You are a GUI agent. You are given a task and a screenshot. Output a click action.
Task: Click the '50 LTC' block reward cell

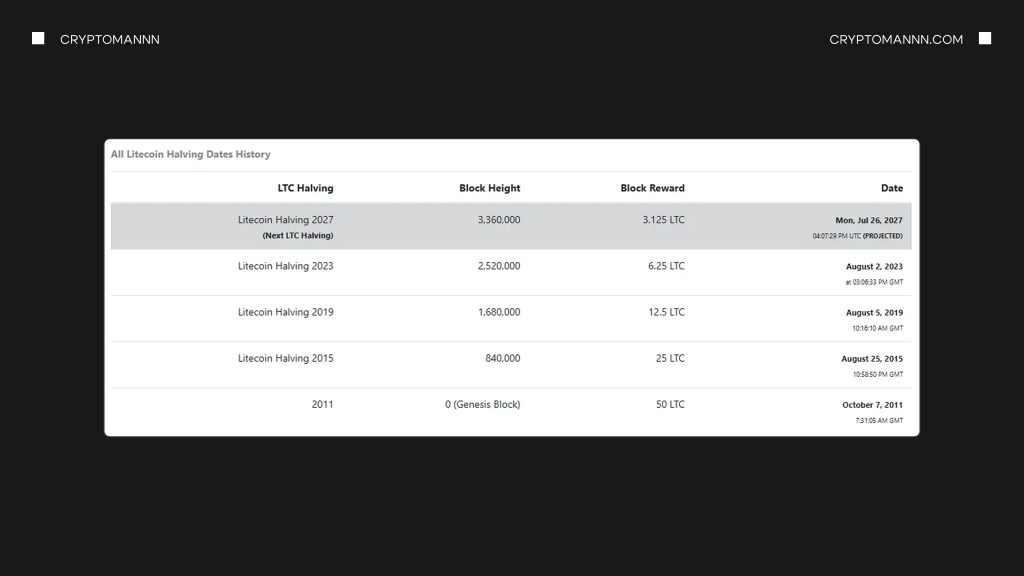click(670, 405)
